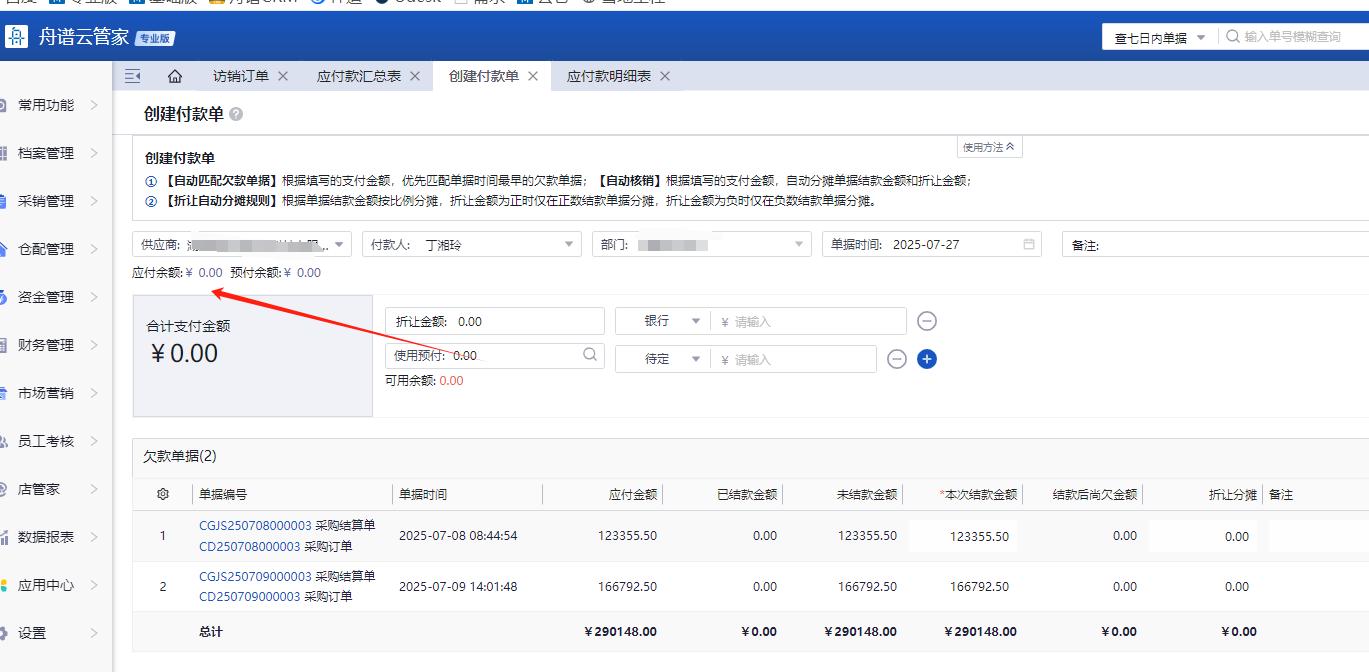The image size is (1369, 672).
Task: Open the 银行 account type dropdown
Action: 662,321
